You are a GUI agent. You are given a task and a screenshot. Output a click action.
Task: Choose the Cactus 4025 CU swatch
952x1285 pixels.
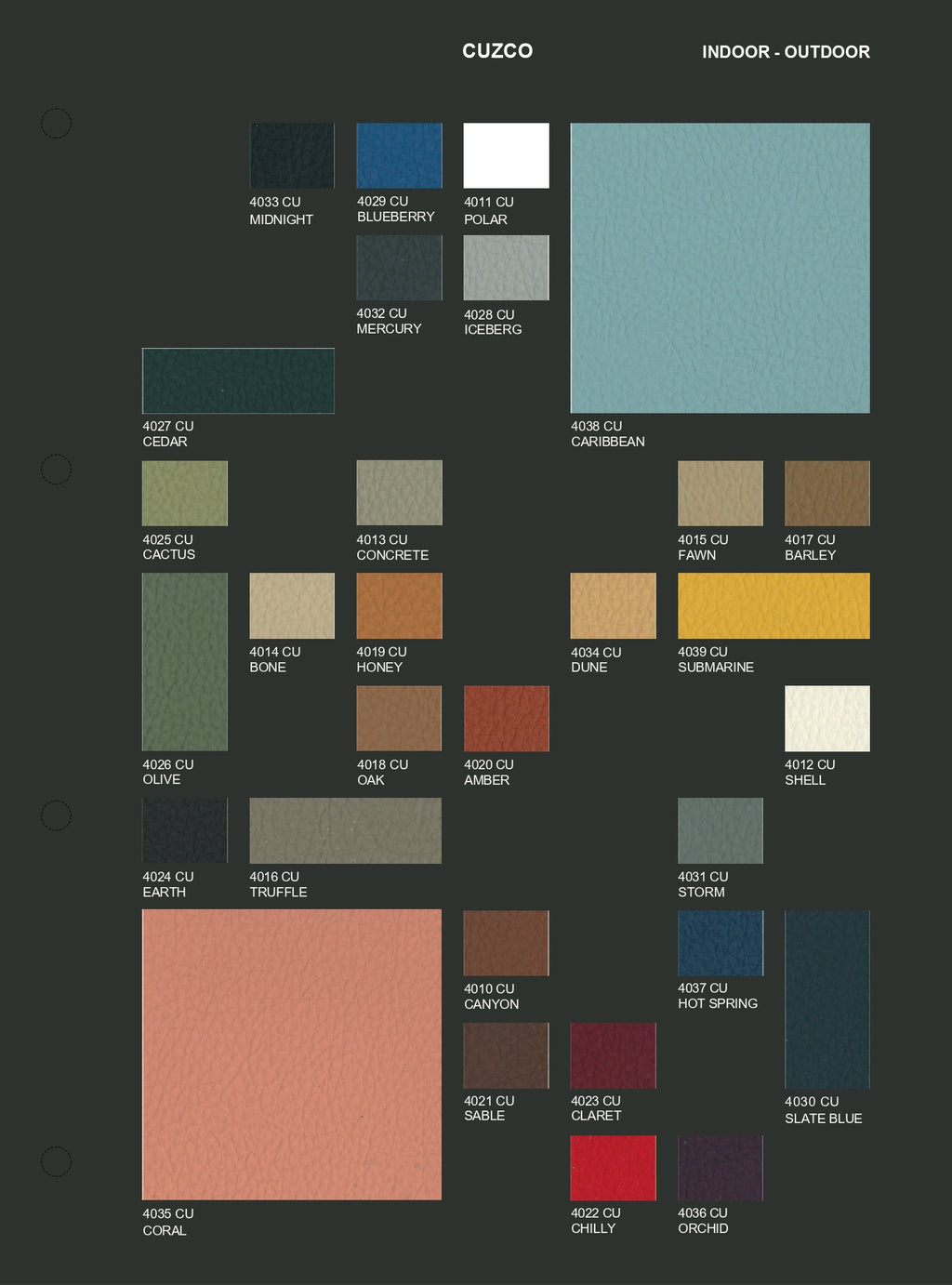pos(185,493)
